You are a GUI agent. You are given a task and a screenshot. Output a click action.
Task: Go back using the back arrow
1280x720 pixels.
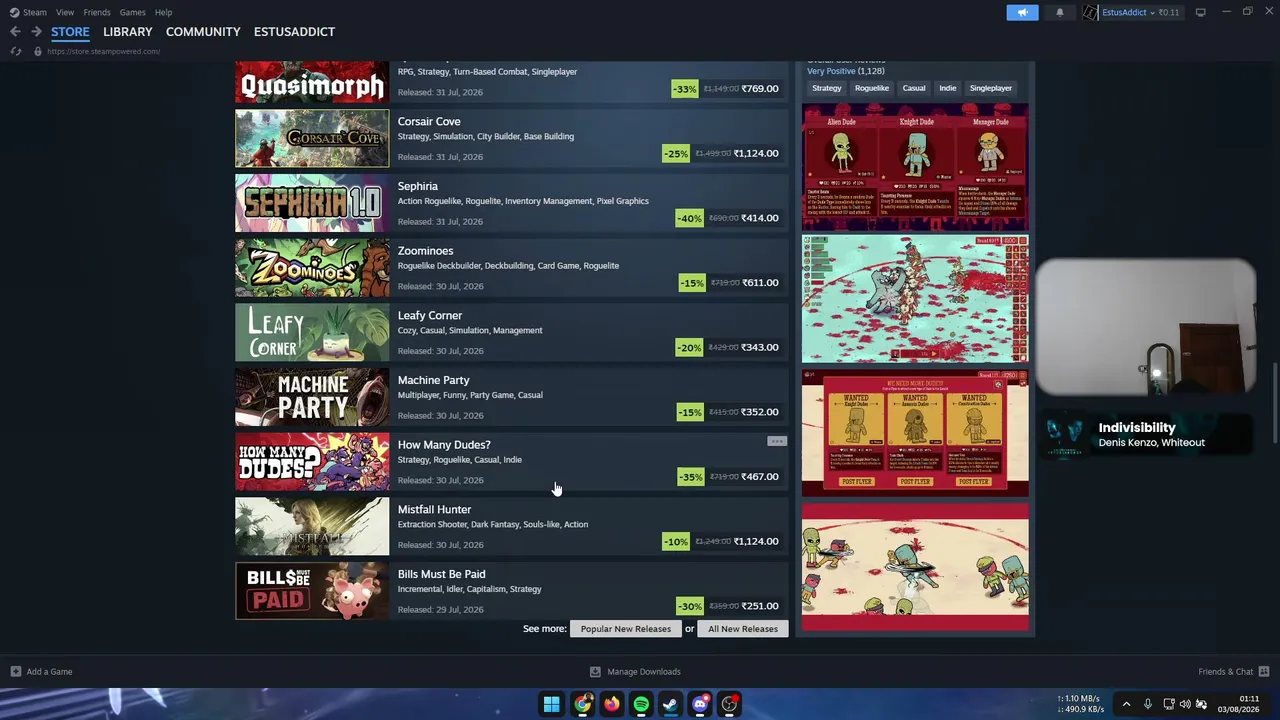pyautogui.click(x=15, y=32)
